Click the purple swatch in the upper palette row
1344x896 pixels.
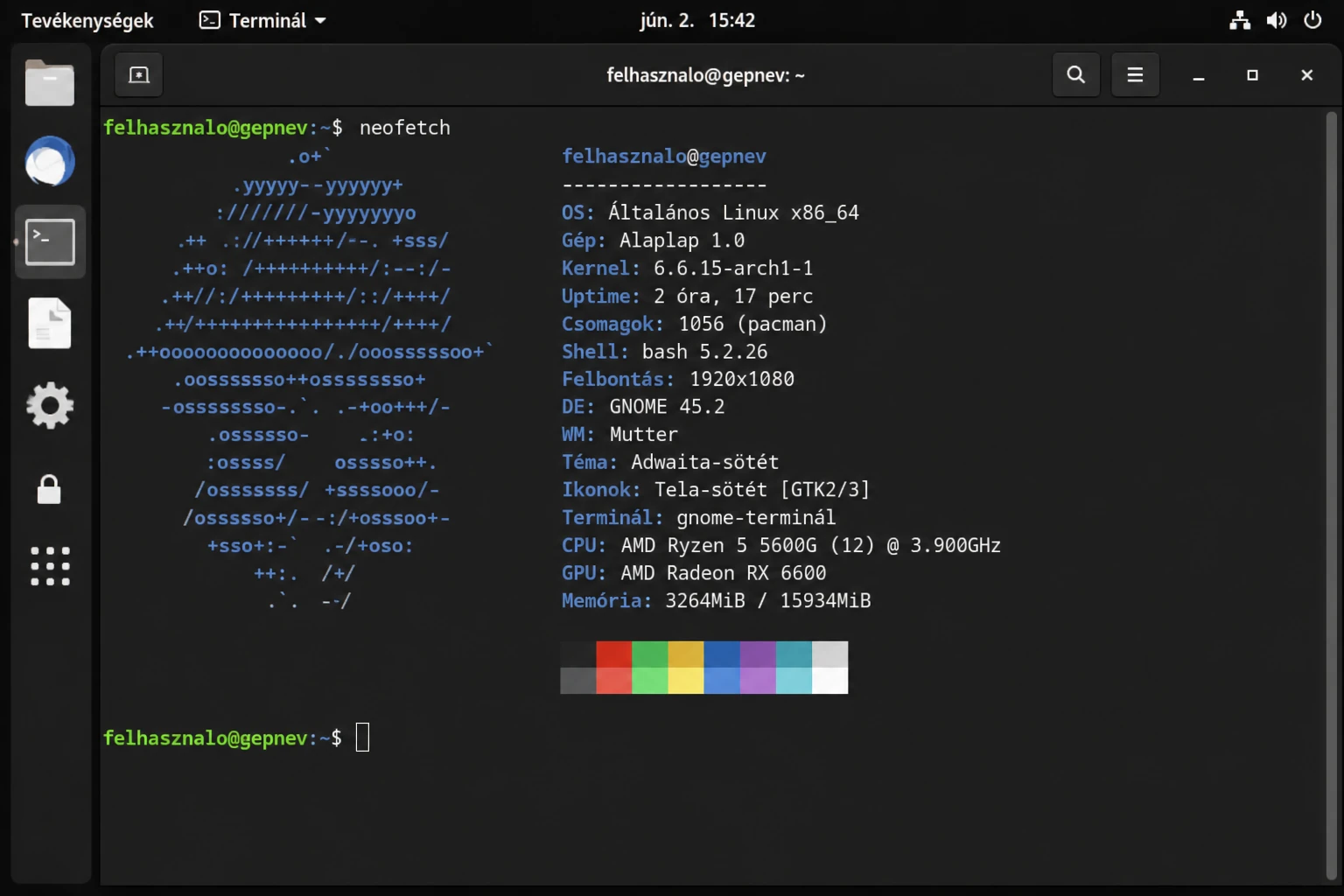click(758, 654)
